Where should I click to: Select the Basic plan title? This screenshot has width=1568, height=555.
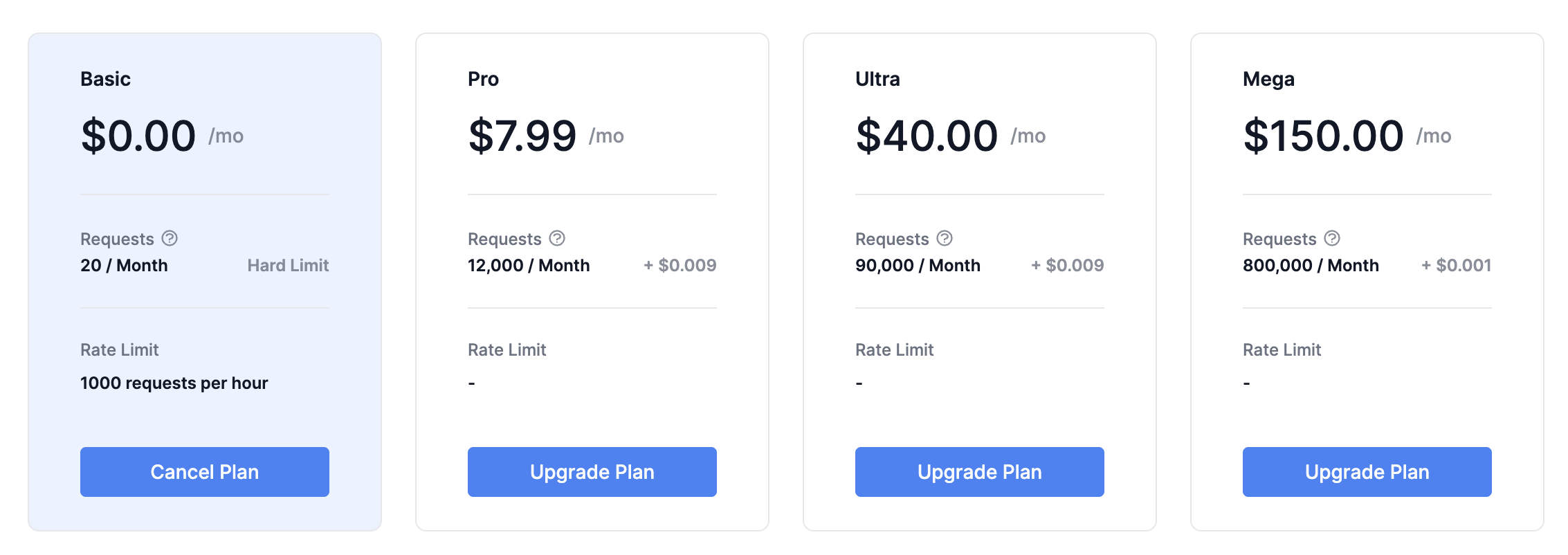[x=105, y=79]
